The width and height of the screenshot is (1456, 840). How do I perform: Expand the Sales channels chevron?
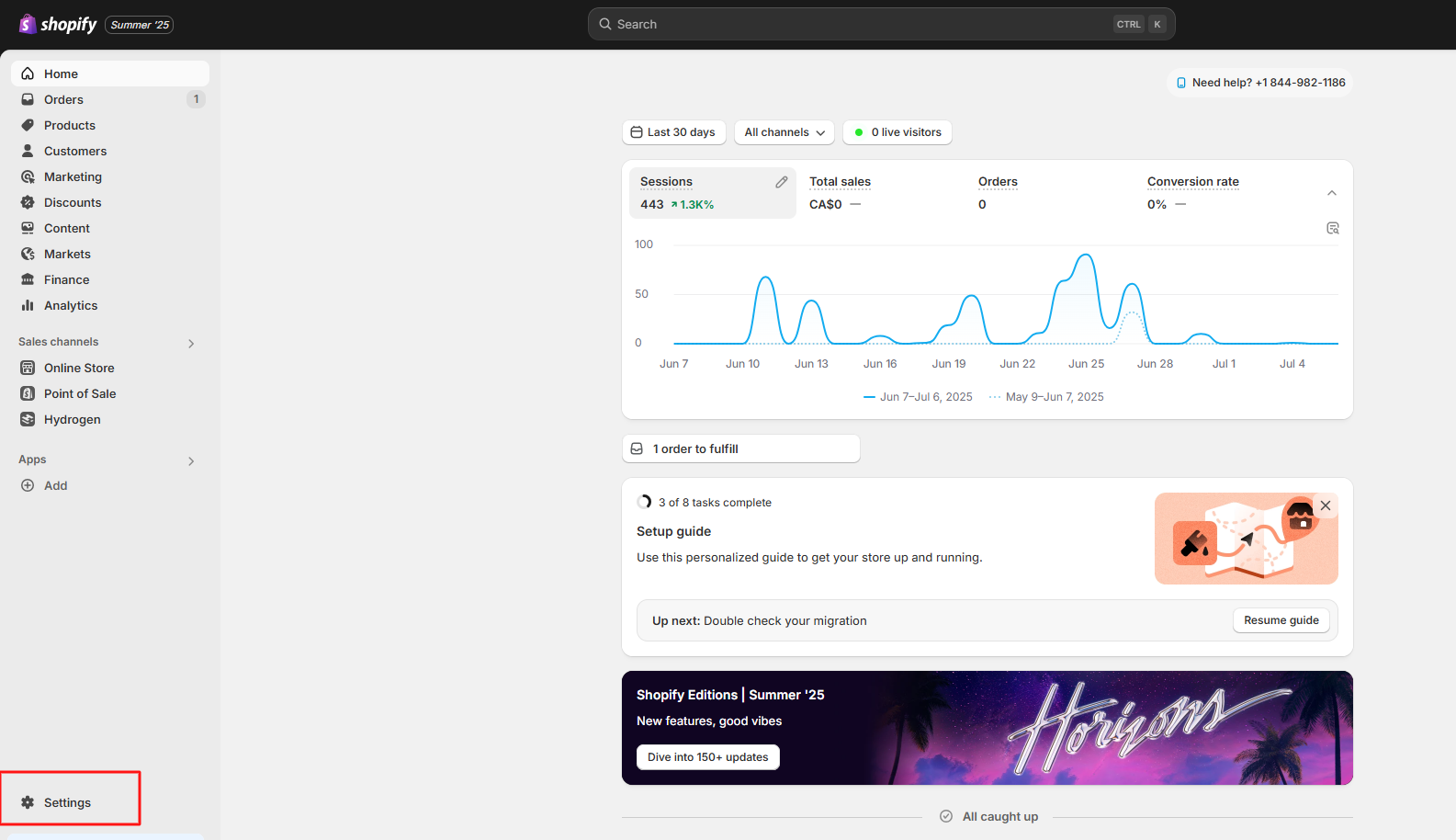(191, 343)
